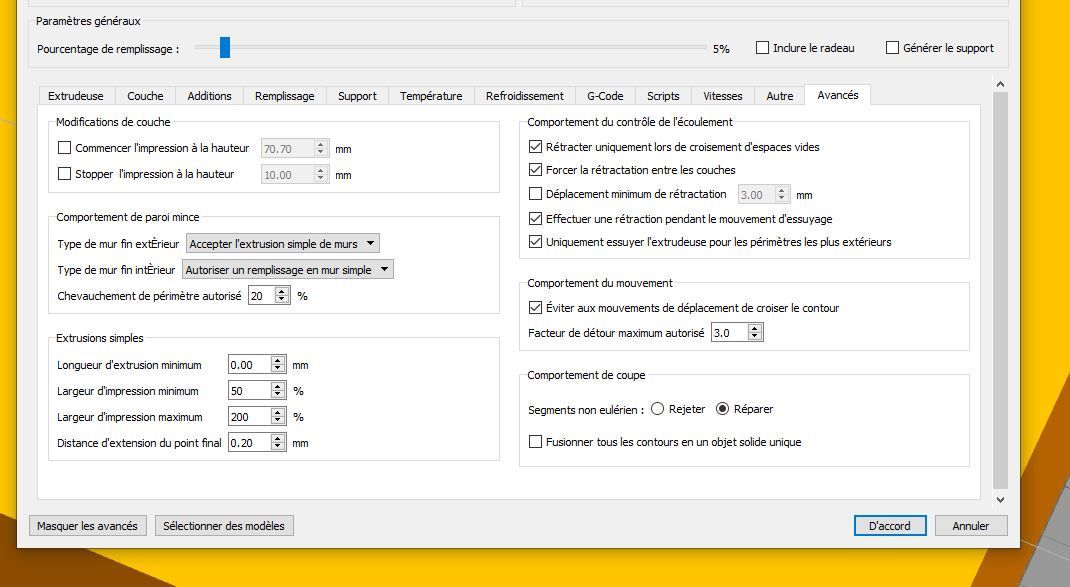Enable Fusionner tous les contours checkbox
The width and height of the screenshot is (1070, 587).
click(x=536, y=442)
